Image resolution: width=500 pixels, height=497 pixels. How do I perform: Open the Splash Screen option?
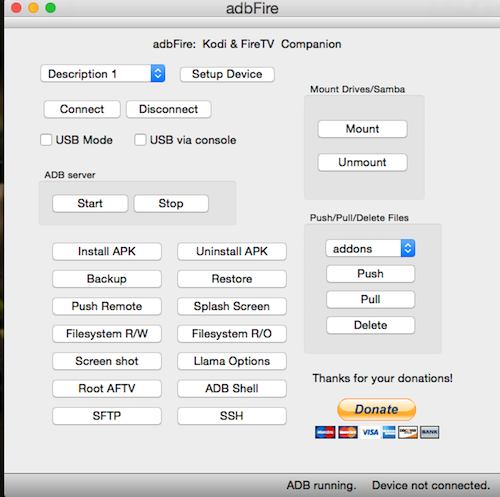232,306
